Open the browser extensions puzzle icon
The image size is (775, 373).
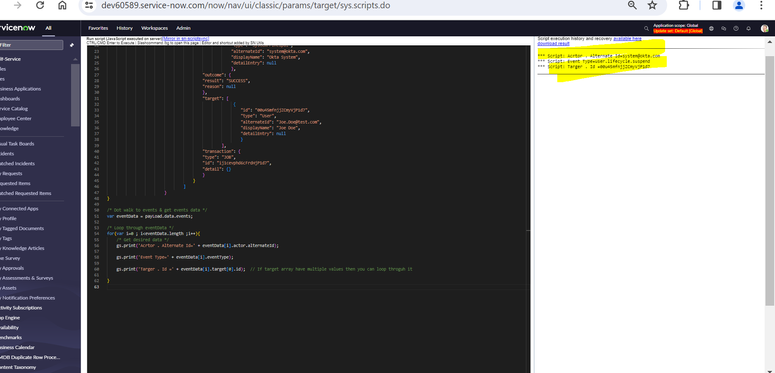pos(684,5)
